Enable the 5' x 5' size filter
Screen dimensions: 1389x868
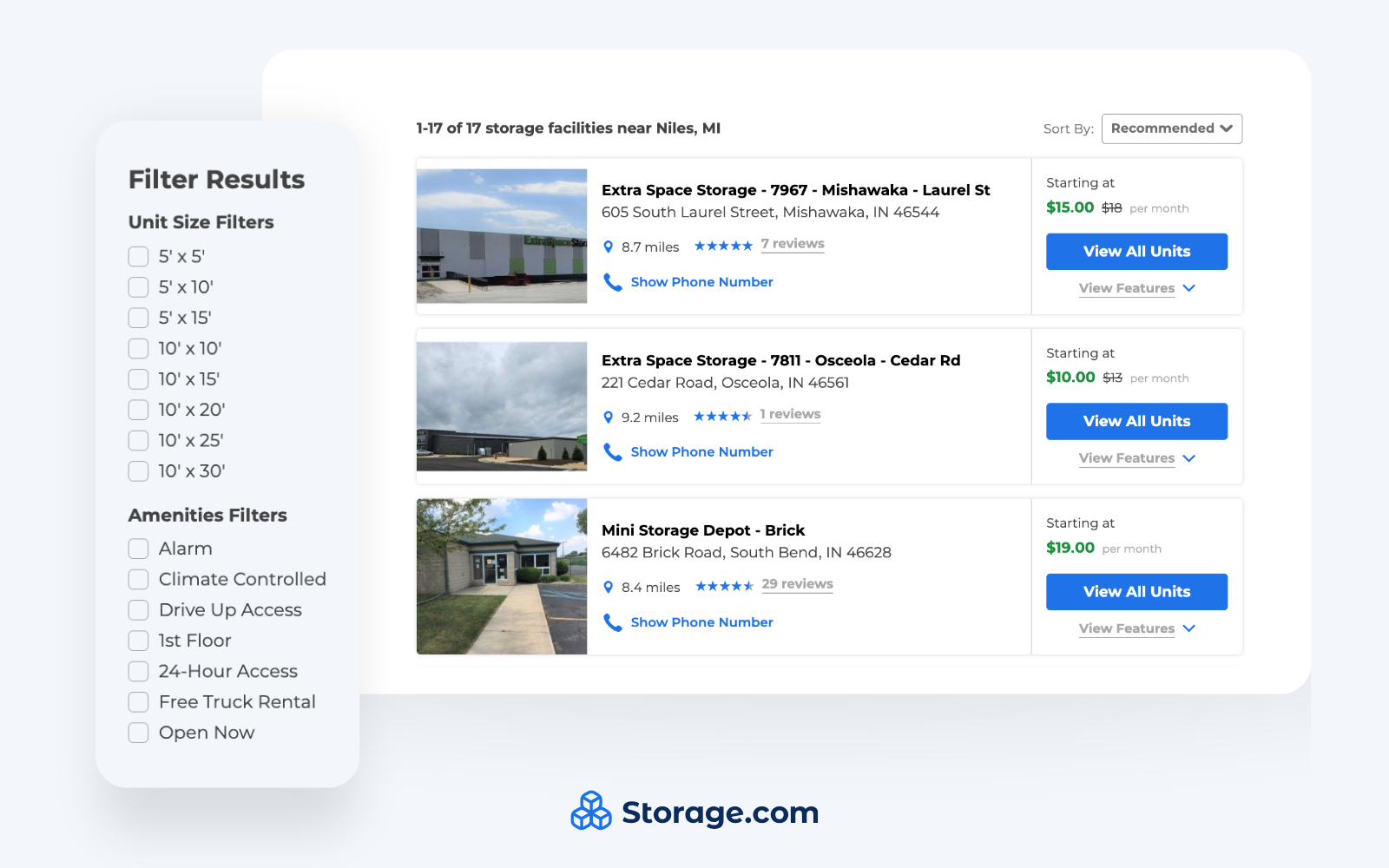pyautogui.click(x=138, y=256)
